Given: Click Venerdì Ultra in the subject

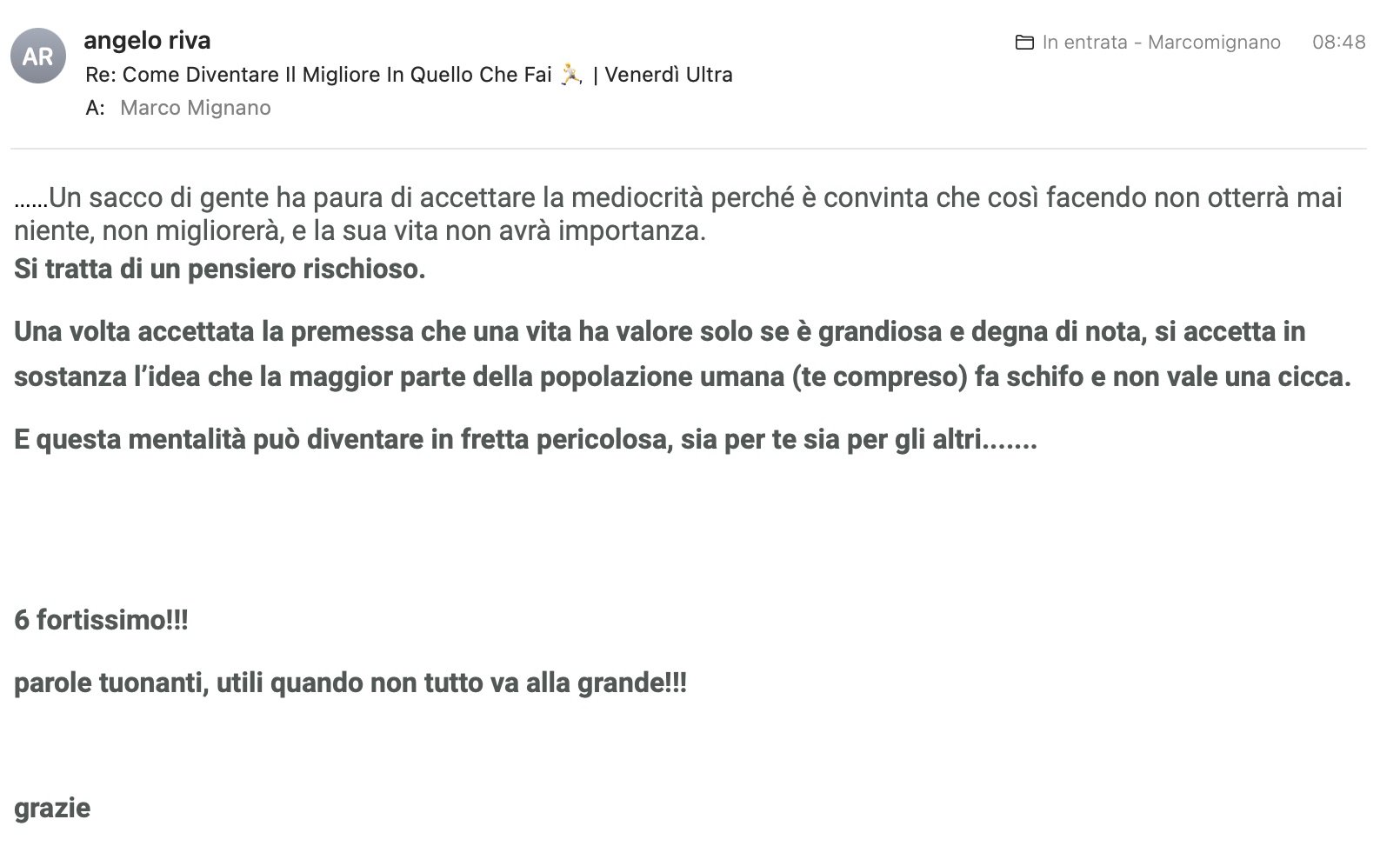Looking at the screenshot, I should click(668, 75).
